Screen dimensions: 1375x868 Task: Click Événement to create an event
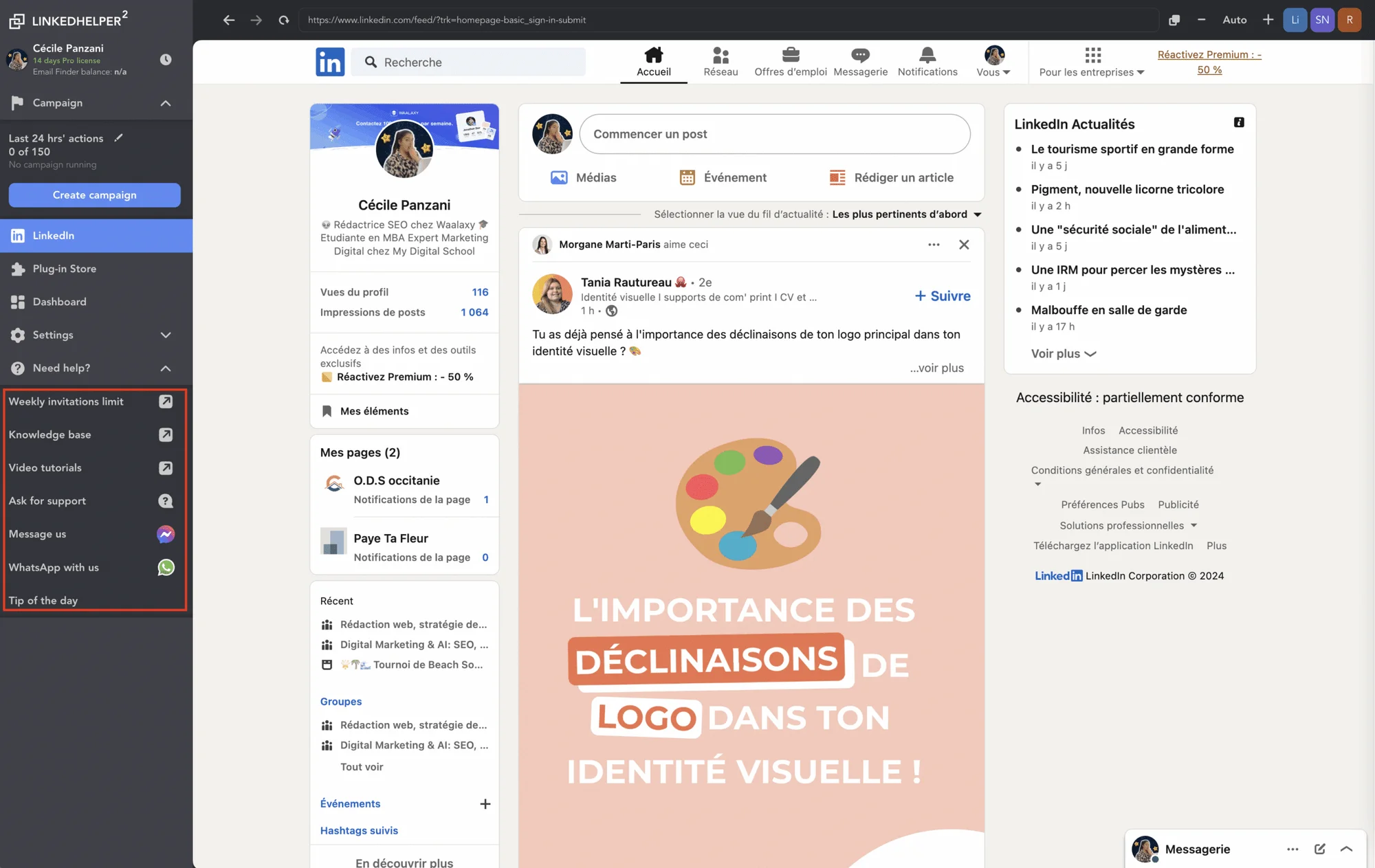pyautogui.click(x=723, y=177)
